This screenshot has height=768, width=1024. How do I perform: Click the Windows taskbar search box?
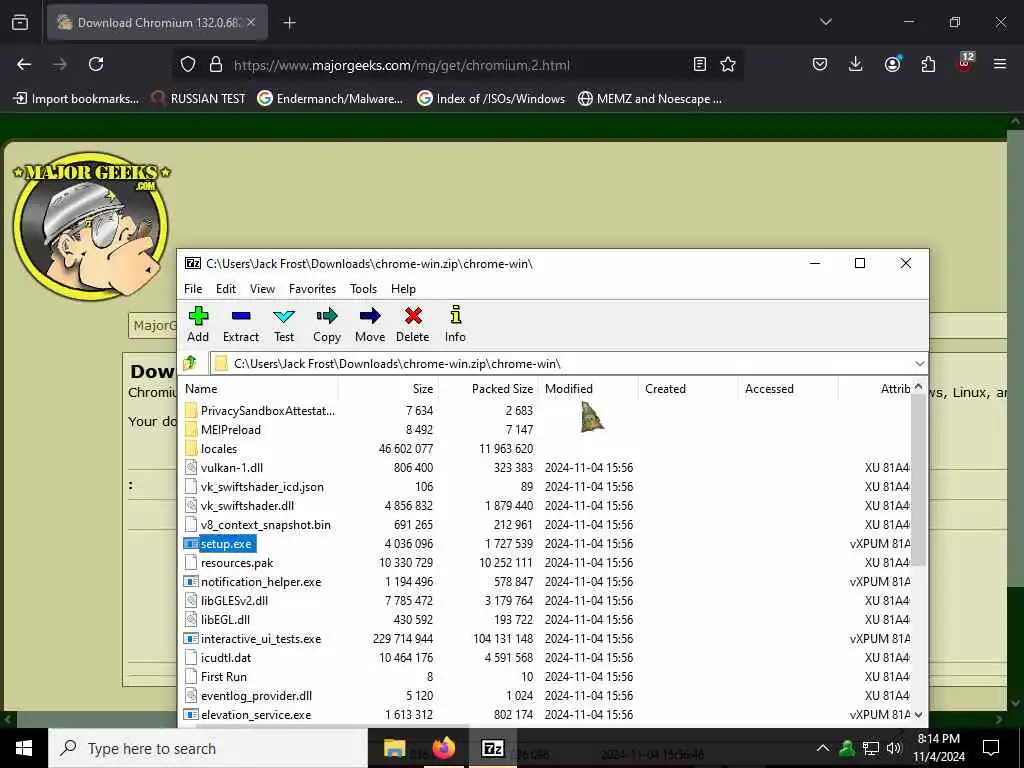[x=208, y=748]
